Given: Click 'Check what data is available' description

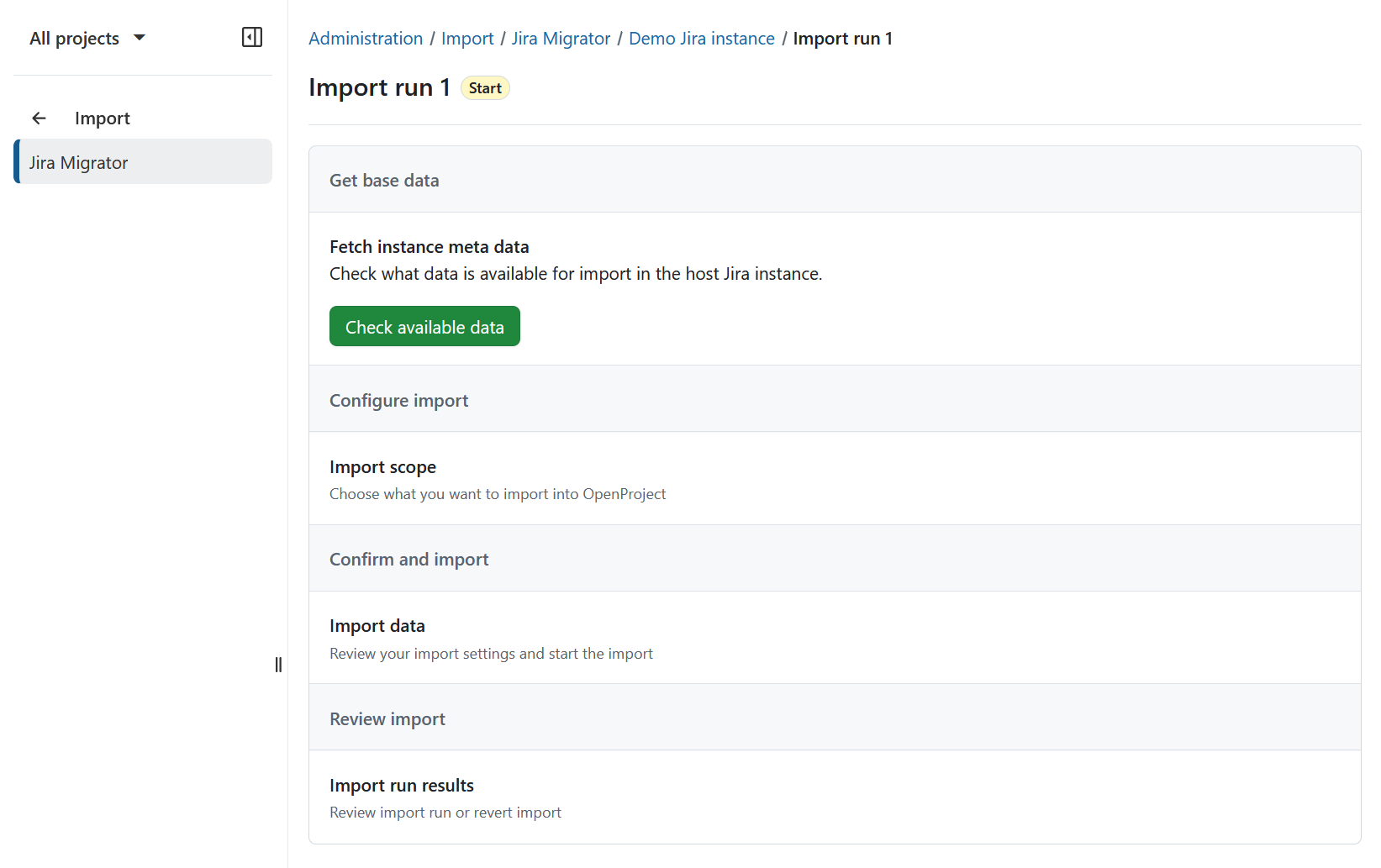Looking at the screenshot, I should pos(576,274).
